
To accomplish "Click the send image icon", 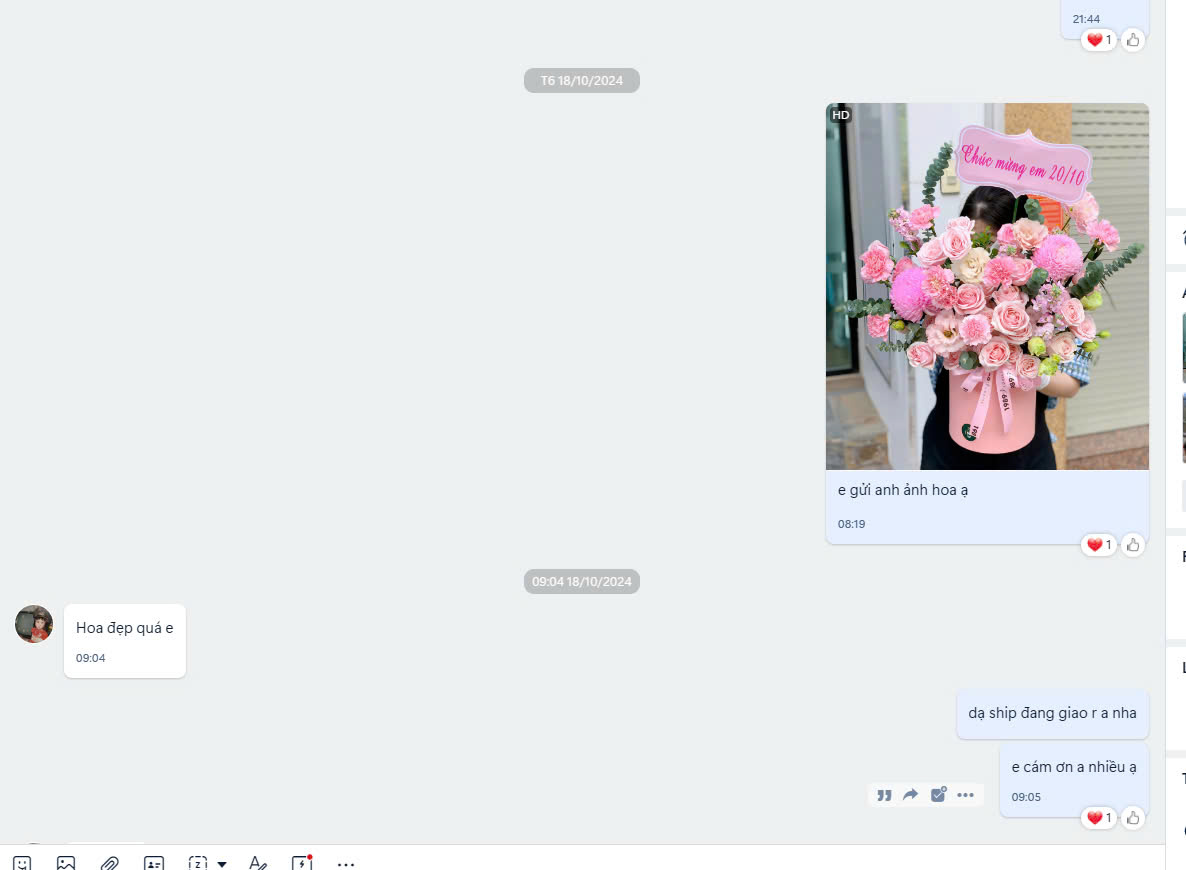I will pyautogui.click(x=66, y=863).
